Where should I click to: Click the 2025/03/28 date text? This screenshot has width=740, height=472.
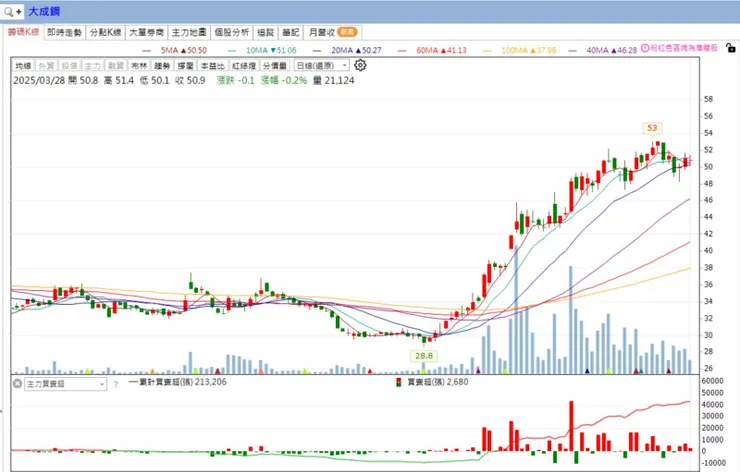(x=39, y=81)
